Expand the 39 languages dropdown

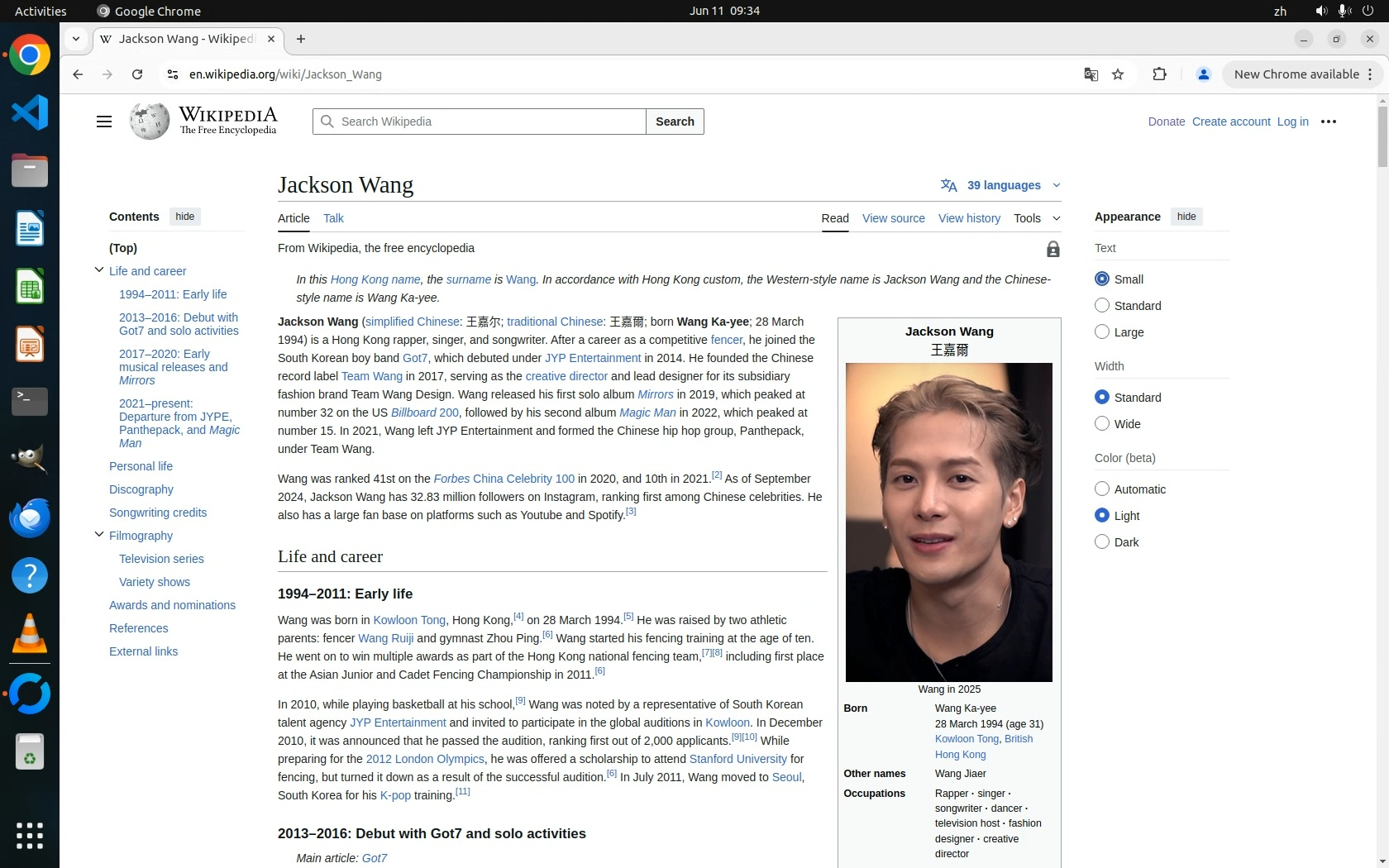click(x=1000, y=185)
